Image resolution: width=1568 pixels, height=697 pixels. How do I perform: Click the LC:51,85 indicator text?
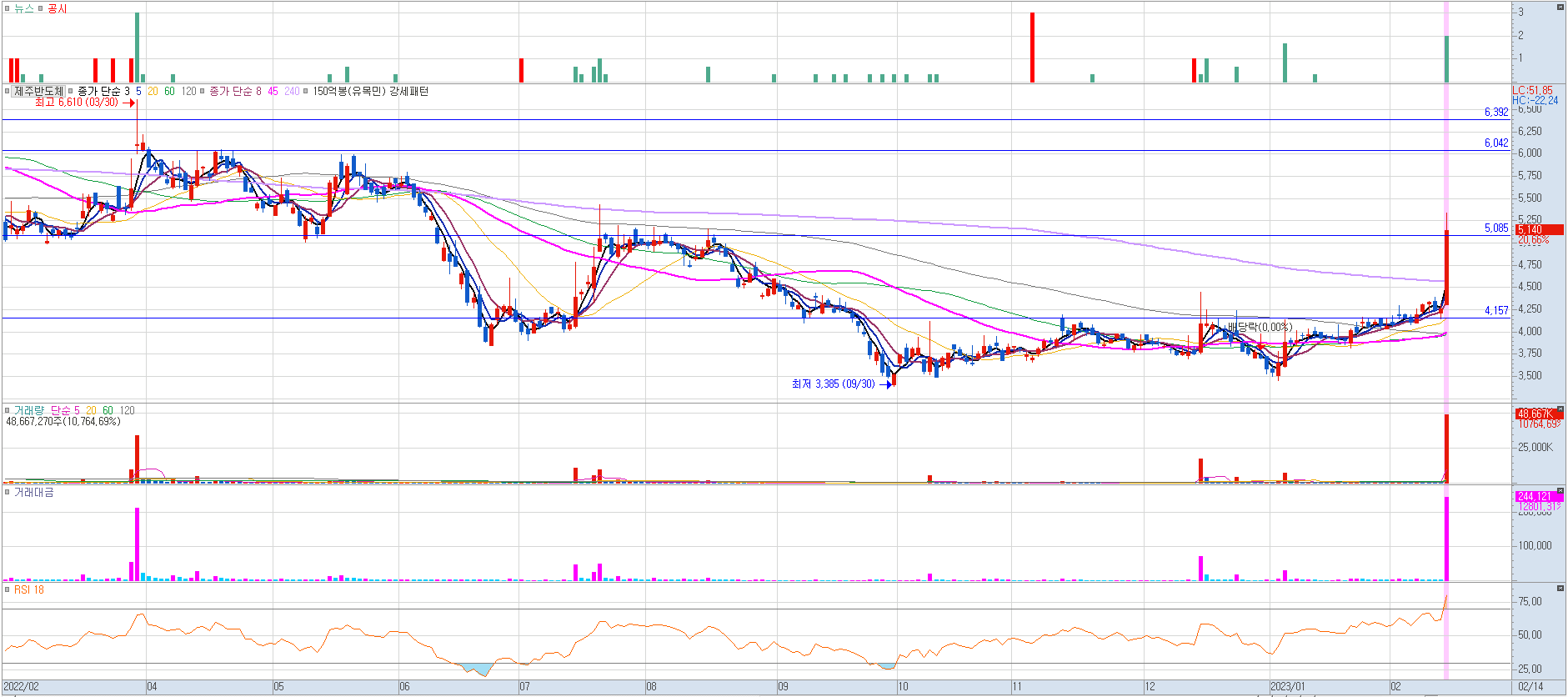click(1533, 90)
